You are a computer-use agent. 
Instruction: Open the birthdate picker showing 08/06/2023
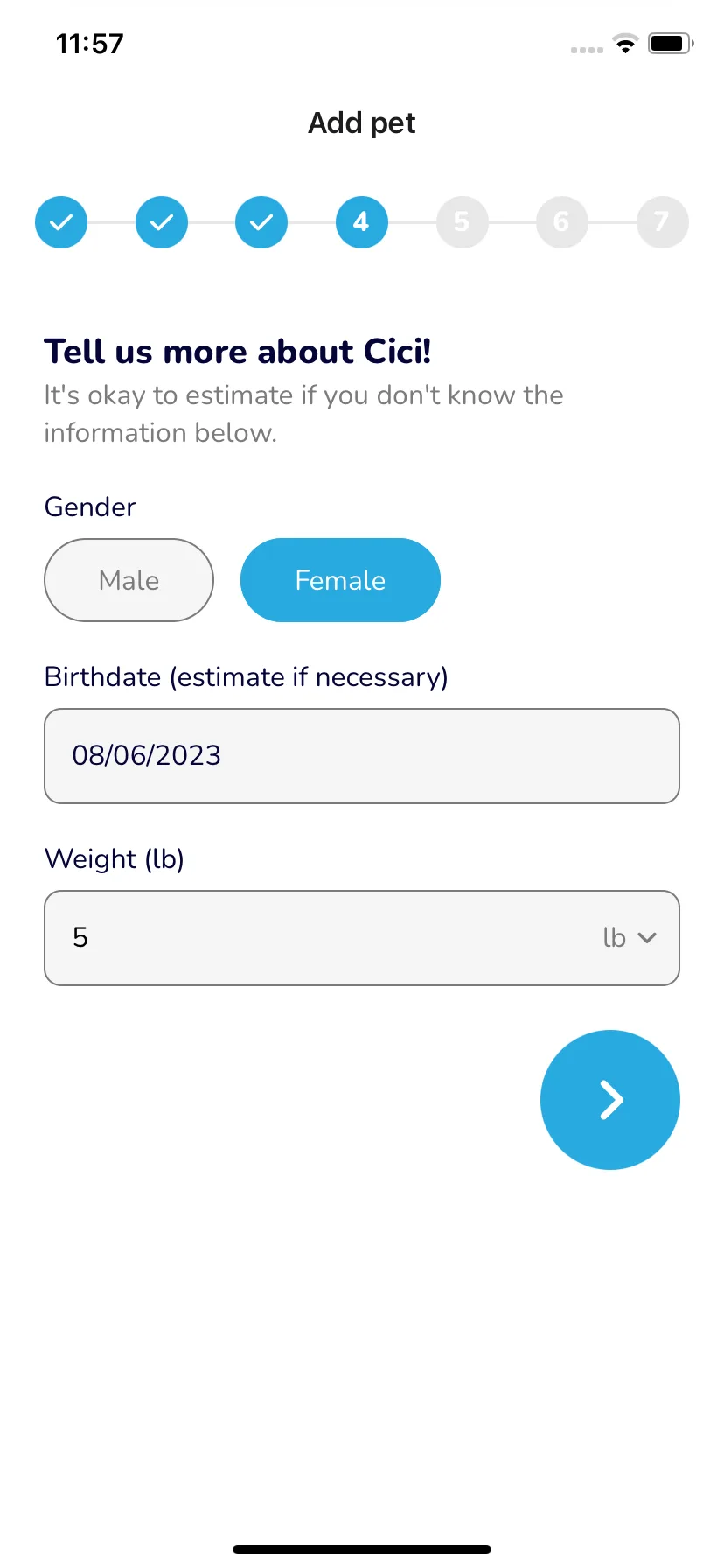coord(362,756)
